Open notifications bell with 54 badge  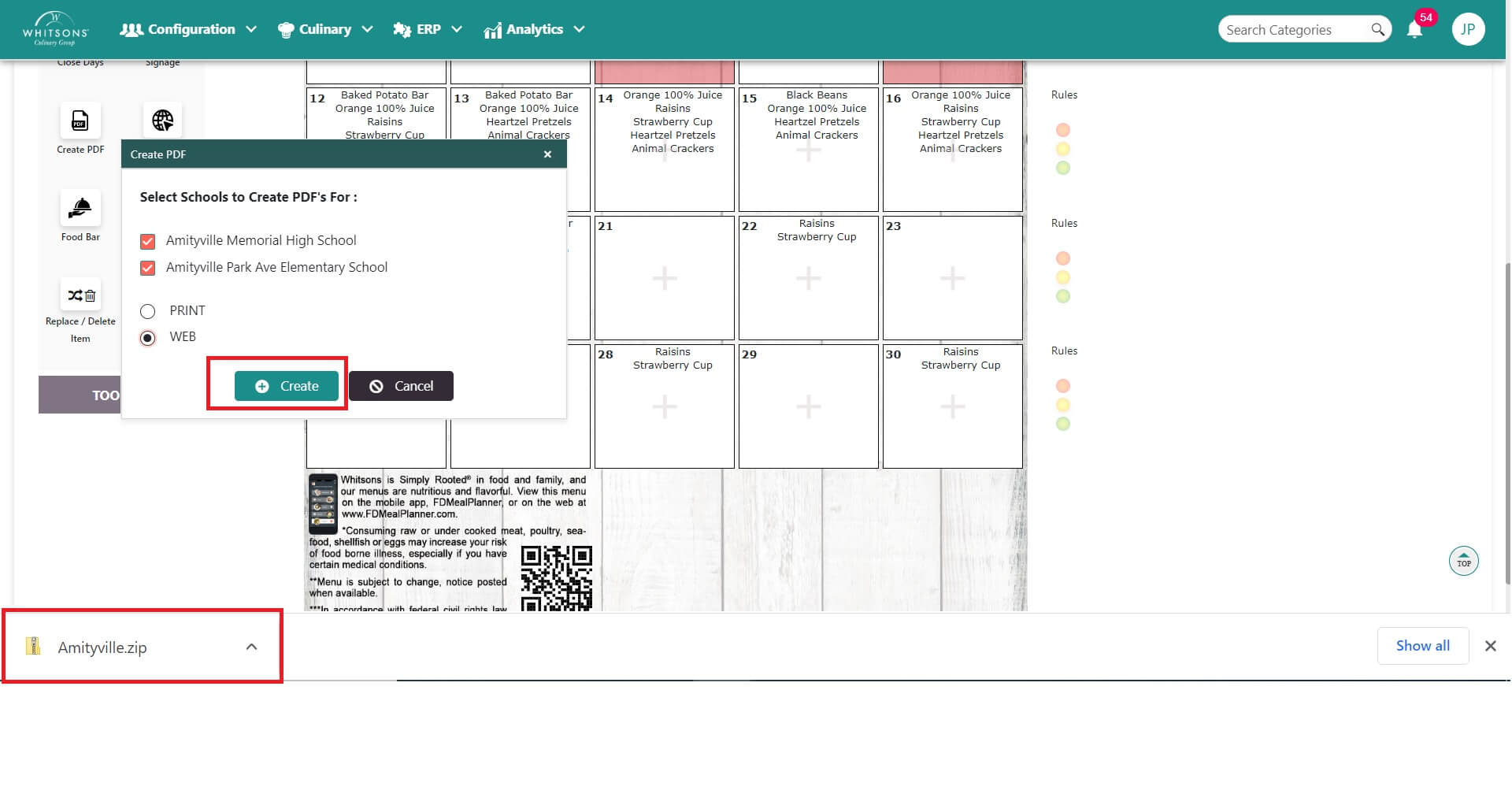(x=1414, y=30)
